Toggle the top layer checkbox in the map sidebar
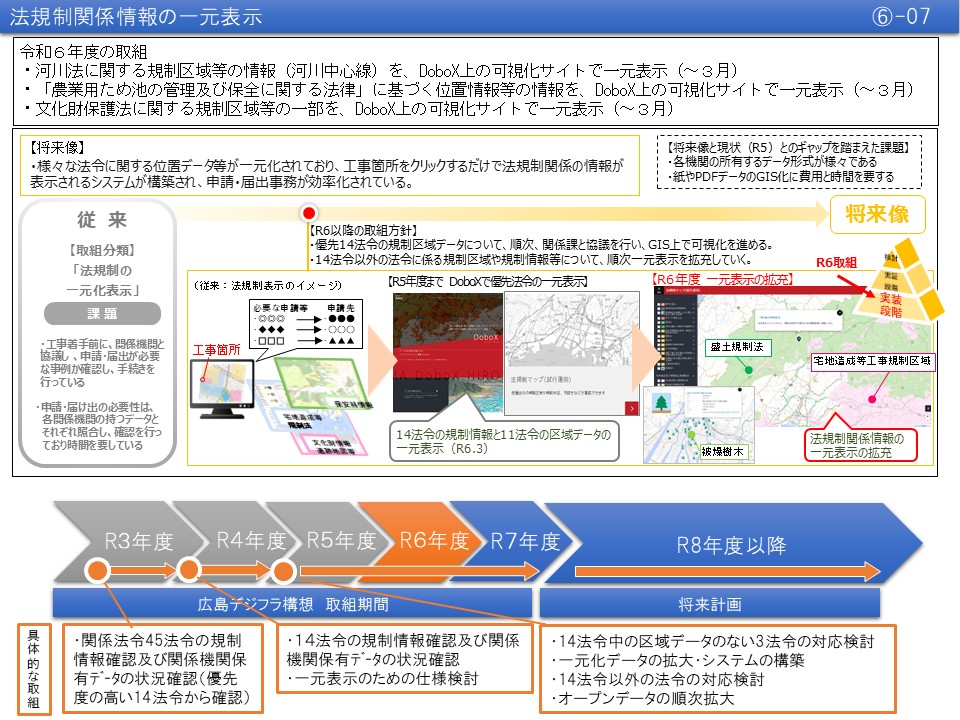This screenshot has width=960, height=720. point(659,304)
